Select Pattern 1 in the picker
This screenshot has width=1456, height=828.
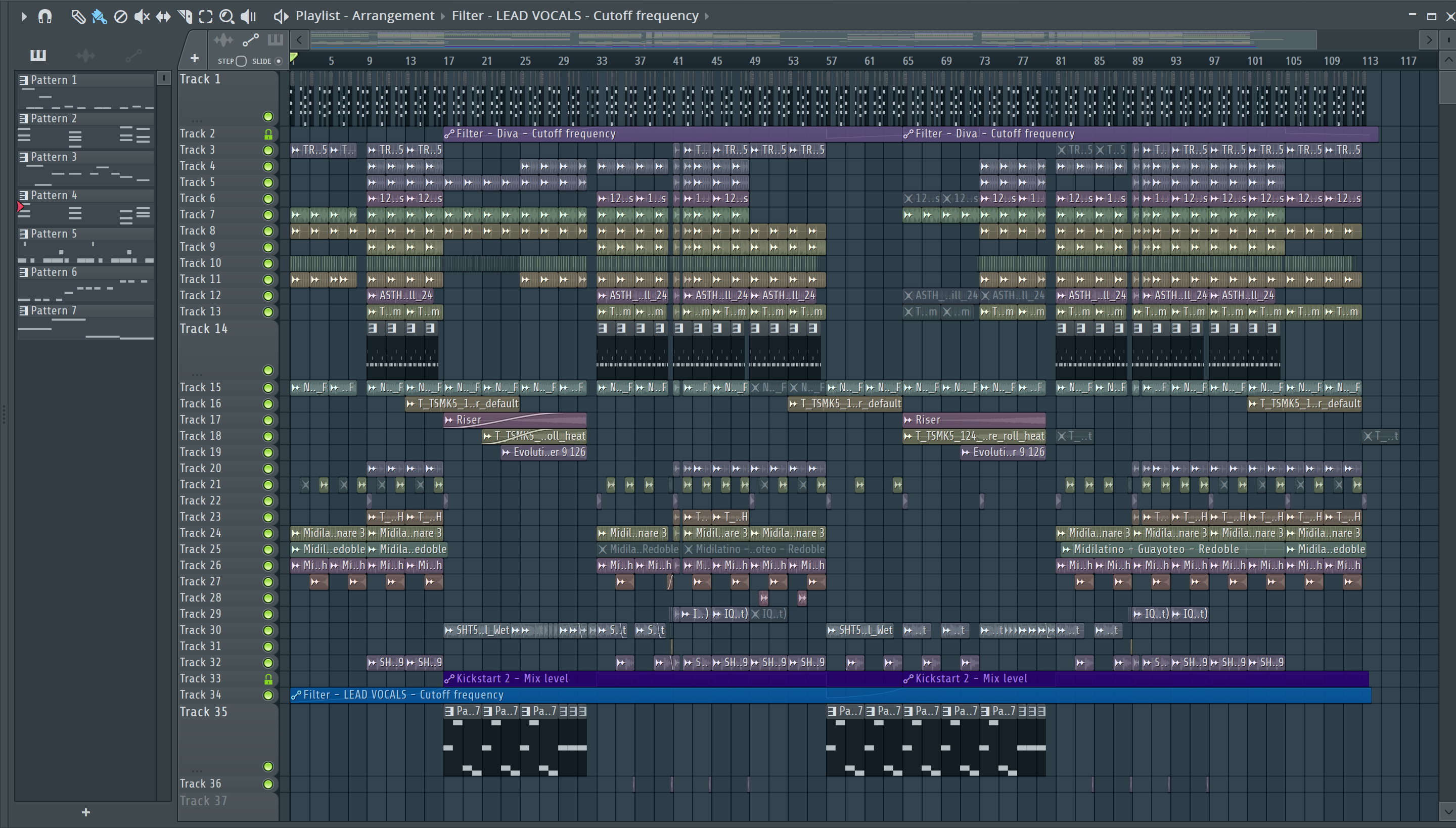[x=85, y=91]
